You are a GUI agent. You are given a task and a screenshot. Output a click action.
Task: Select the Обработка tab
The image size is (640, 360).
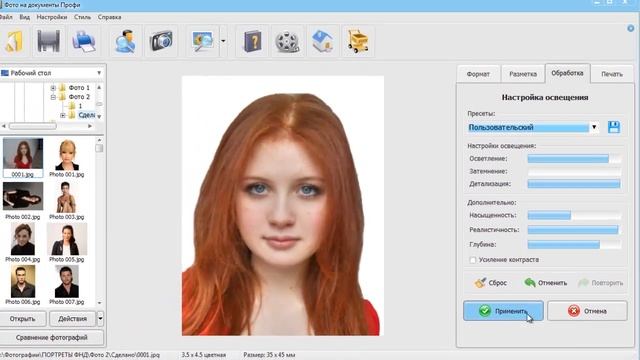tap(567, 73)
